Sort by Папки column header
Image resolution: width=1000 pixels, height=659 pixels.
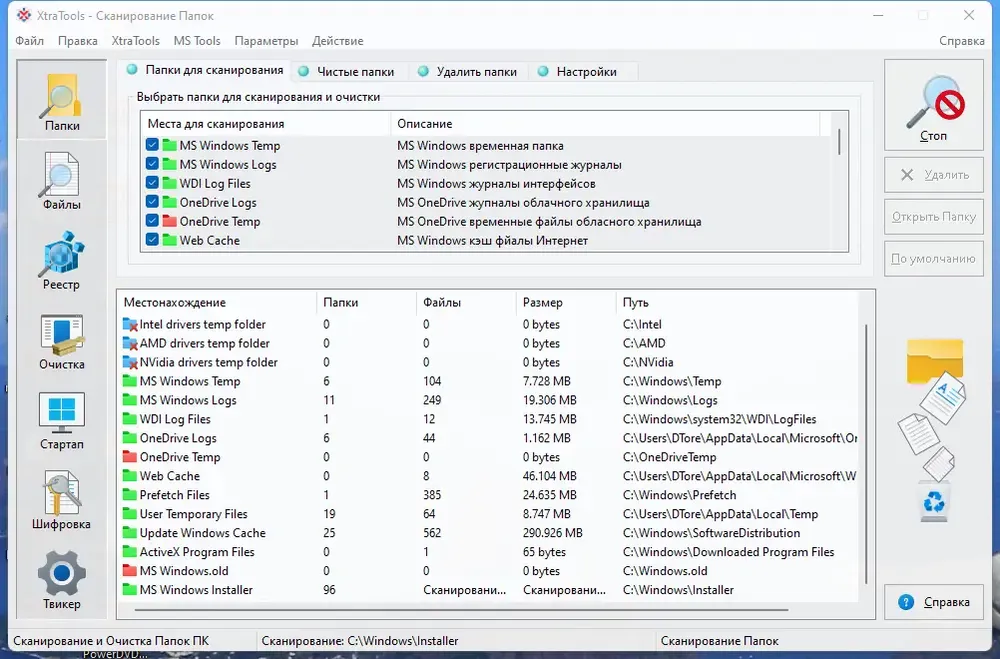coord(366,302)
